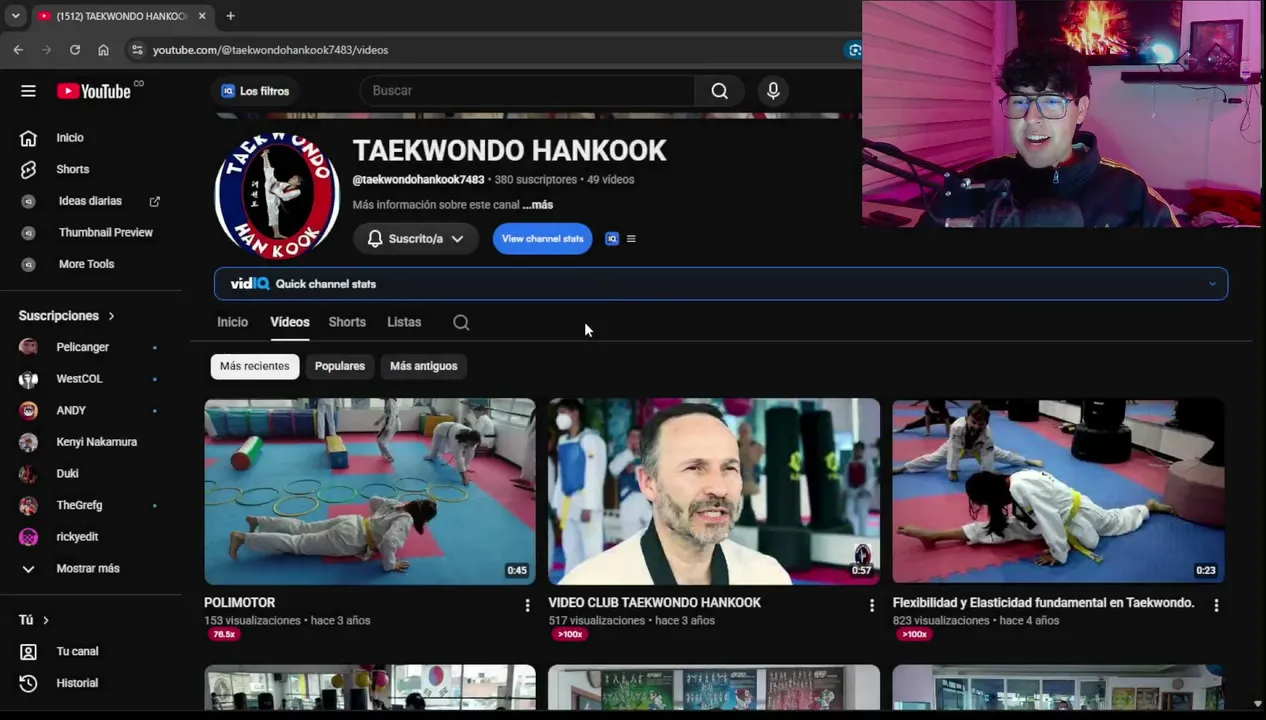
Task: Reload the page
Action: [x=75, y=49]
